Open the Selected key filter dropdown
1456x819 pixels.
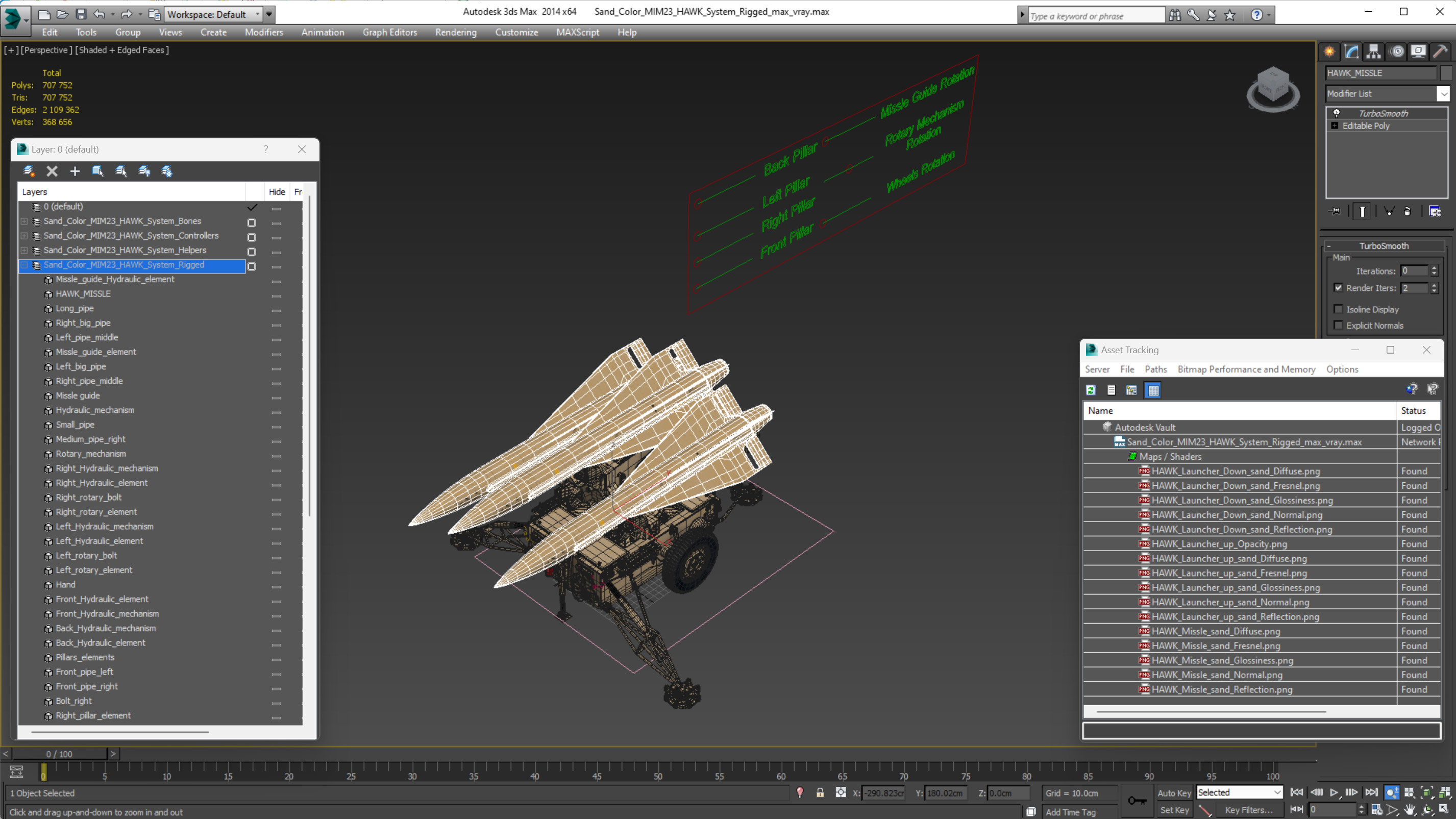(1240, 792)
